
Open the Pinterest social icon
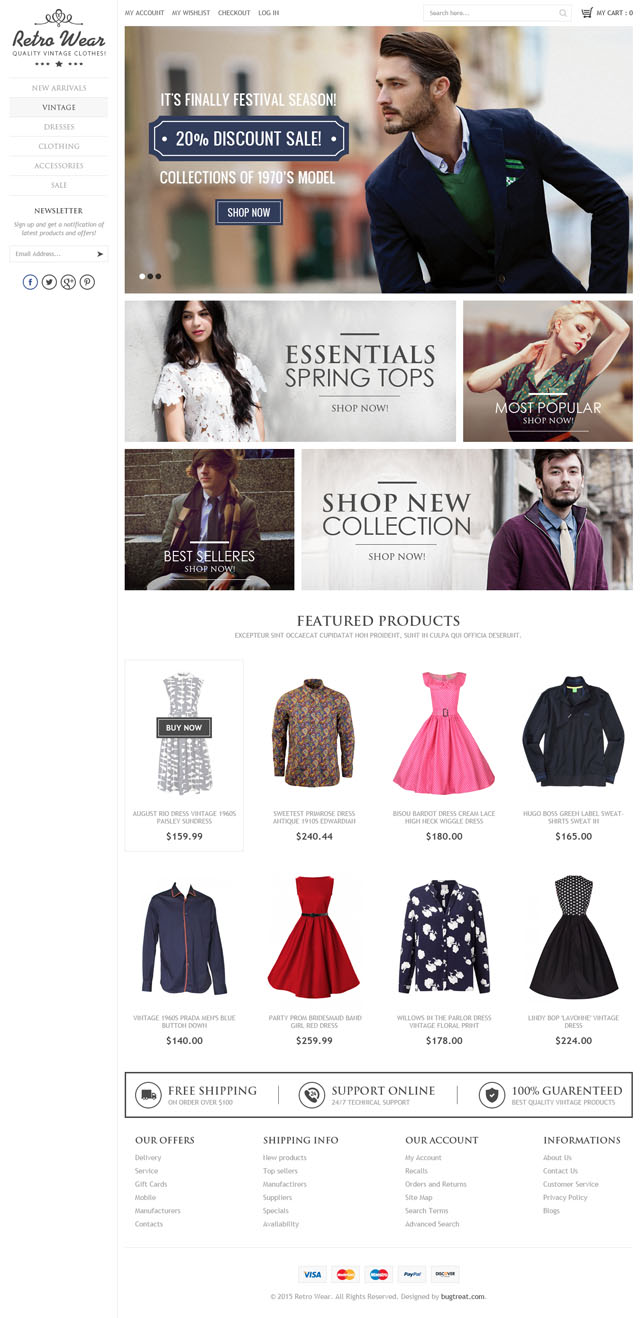pyautogui.click(x=87, y=282)
